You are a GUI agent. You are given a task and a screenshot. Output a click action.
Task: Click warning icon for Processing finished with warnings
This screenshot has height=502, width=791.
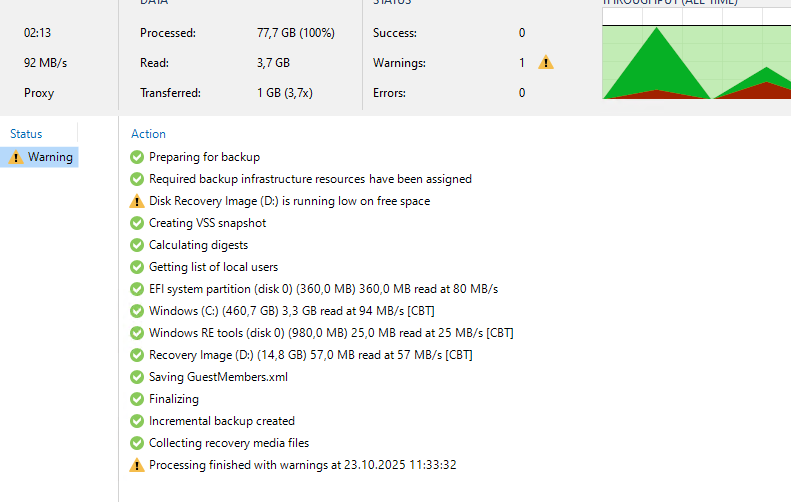click(x=137, y=465)
